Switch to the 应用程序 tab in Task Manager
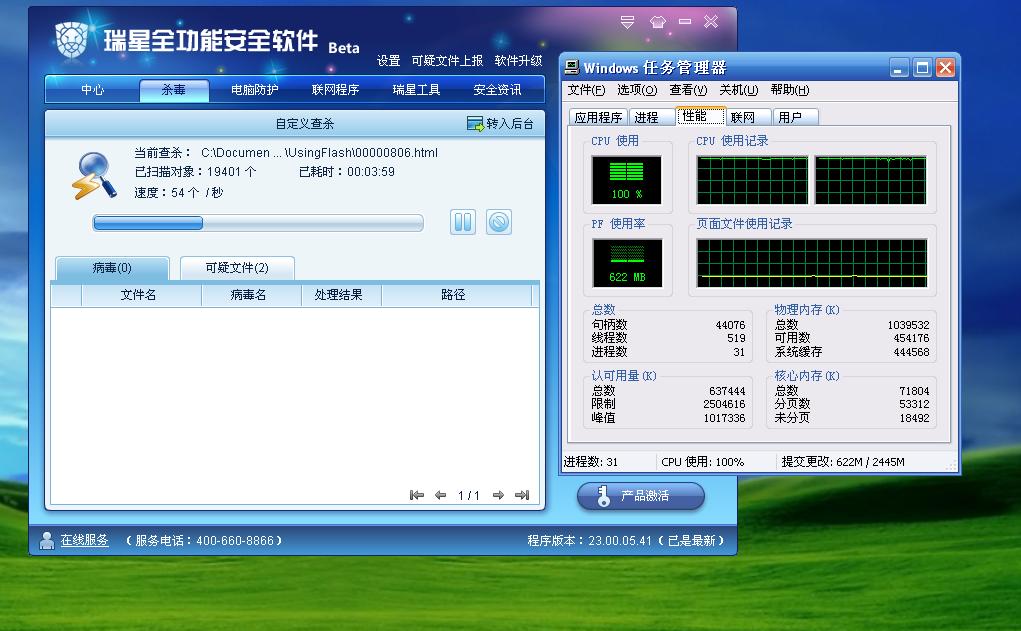Image resolution: width=1021 pixels, height=631 pixels. (598, 117)
